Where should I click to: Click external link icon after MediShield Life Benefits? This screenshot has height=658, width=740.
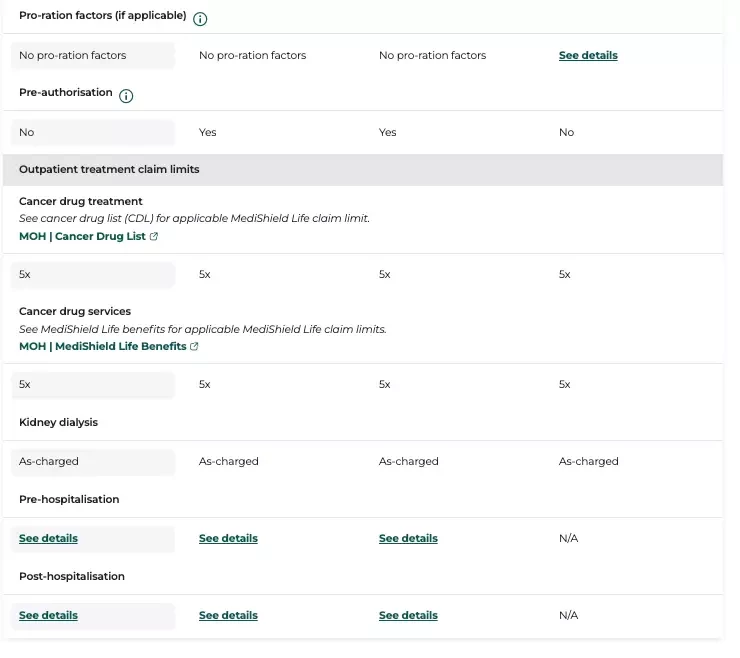pyautogui.click(x=194, y=346)
